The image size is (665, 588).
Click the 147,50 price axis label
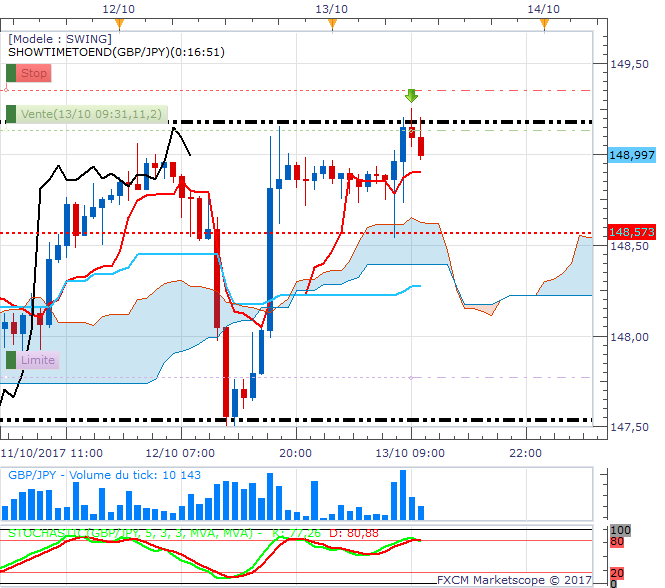(x=629, y=427)
